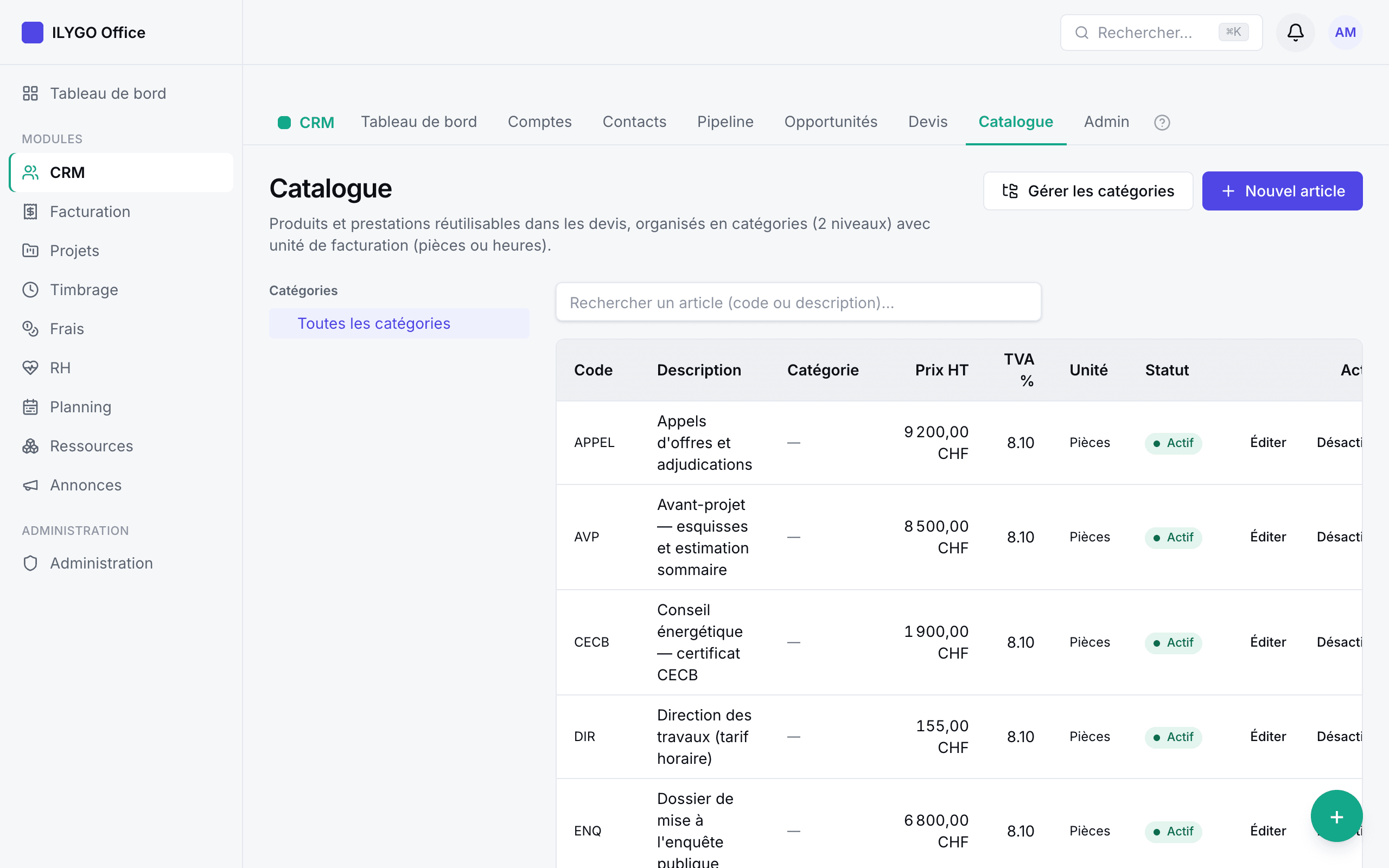Click Nouvel article button
Image resolution: width=1389 pixels, height=868 pixels.
tap(1282, 191)
